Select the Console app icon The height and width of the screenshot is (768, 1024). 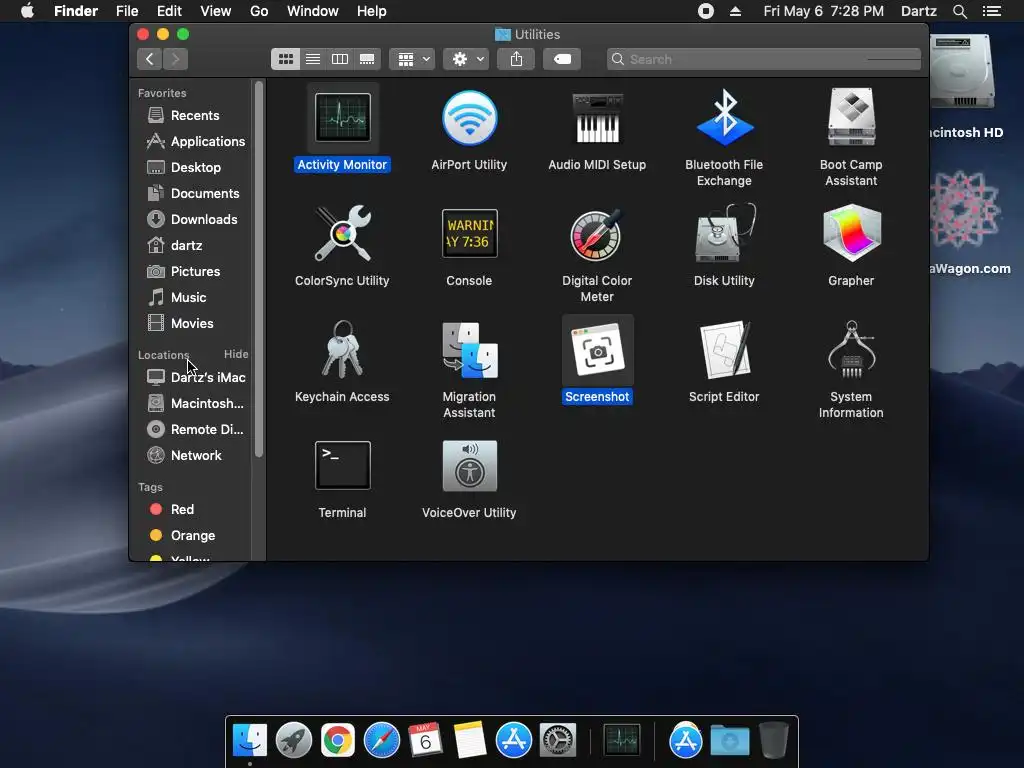point(470,233)
